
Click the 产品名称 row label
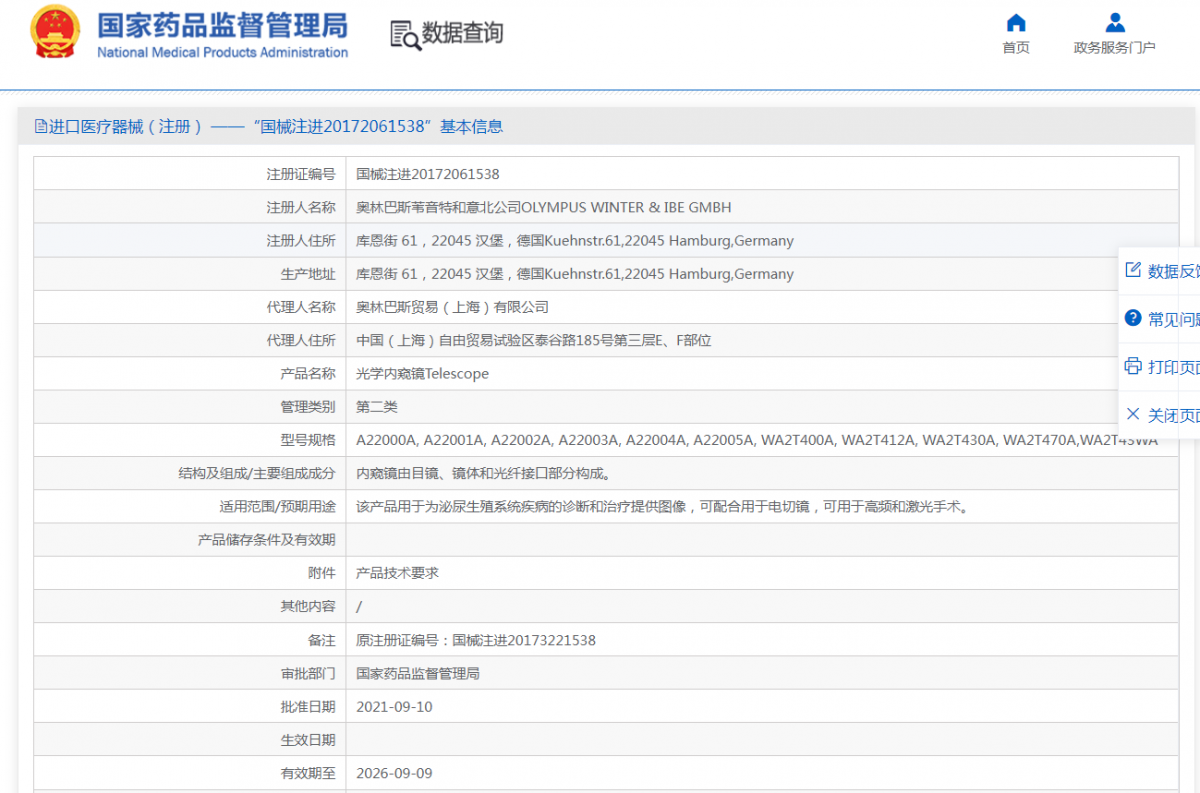[x=308, y=374]
